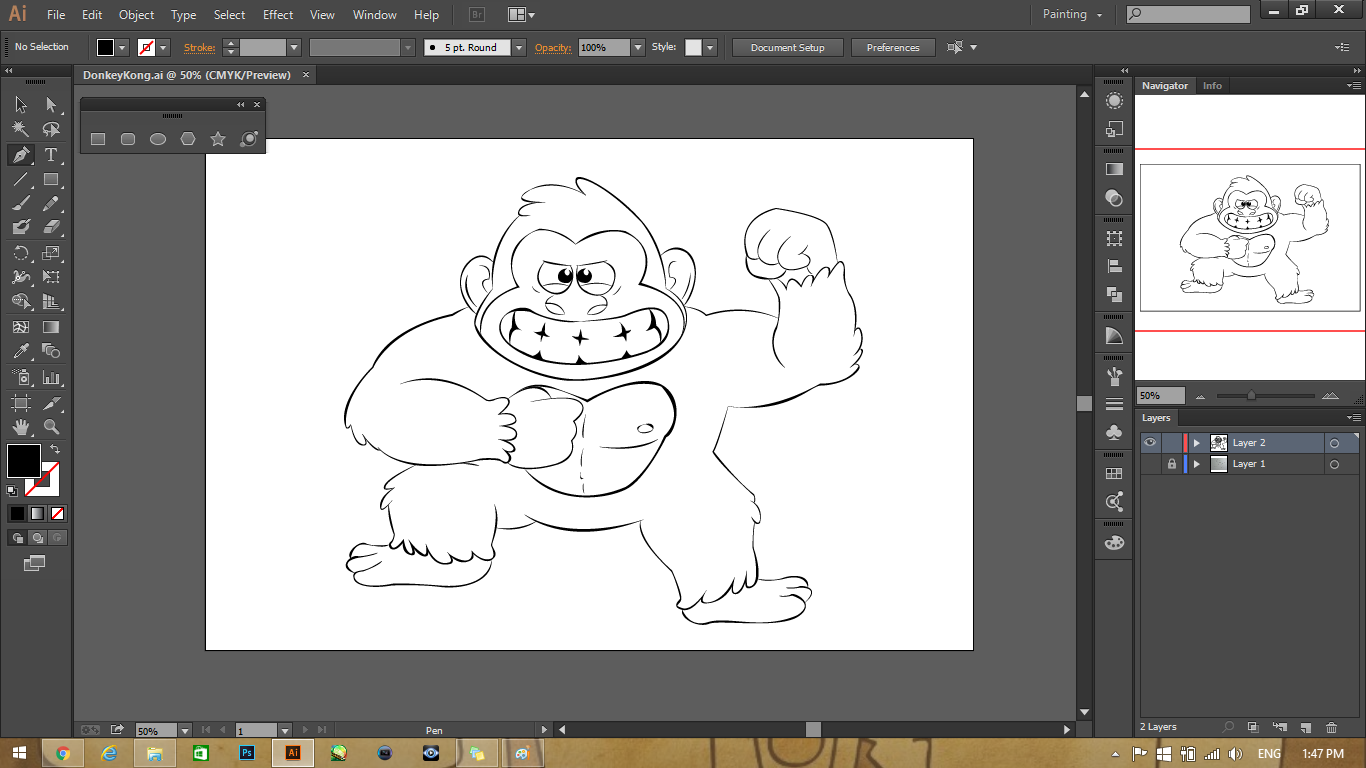The width and height of the screenshot is (1366, 768).
Task: Choose the Star shape in floating panel
Action: (x=218, y=139)
